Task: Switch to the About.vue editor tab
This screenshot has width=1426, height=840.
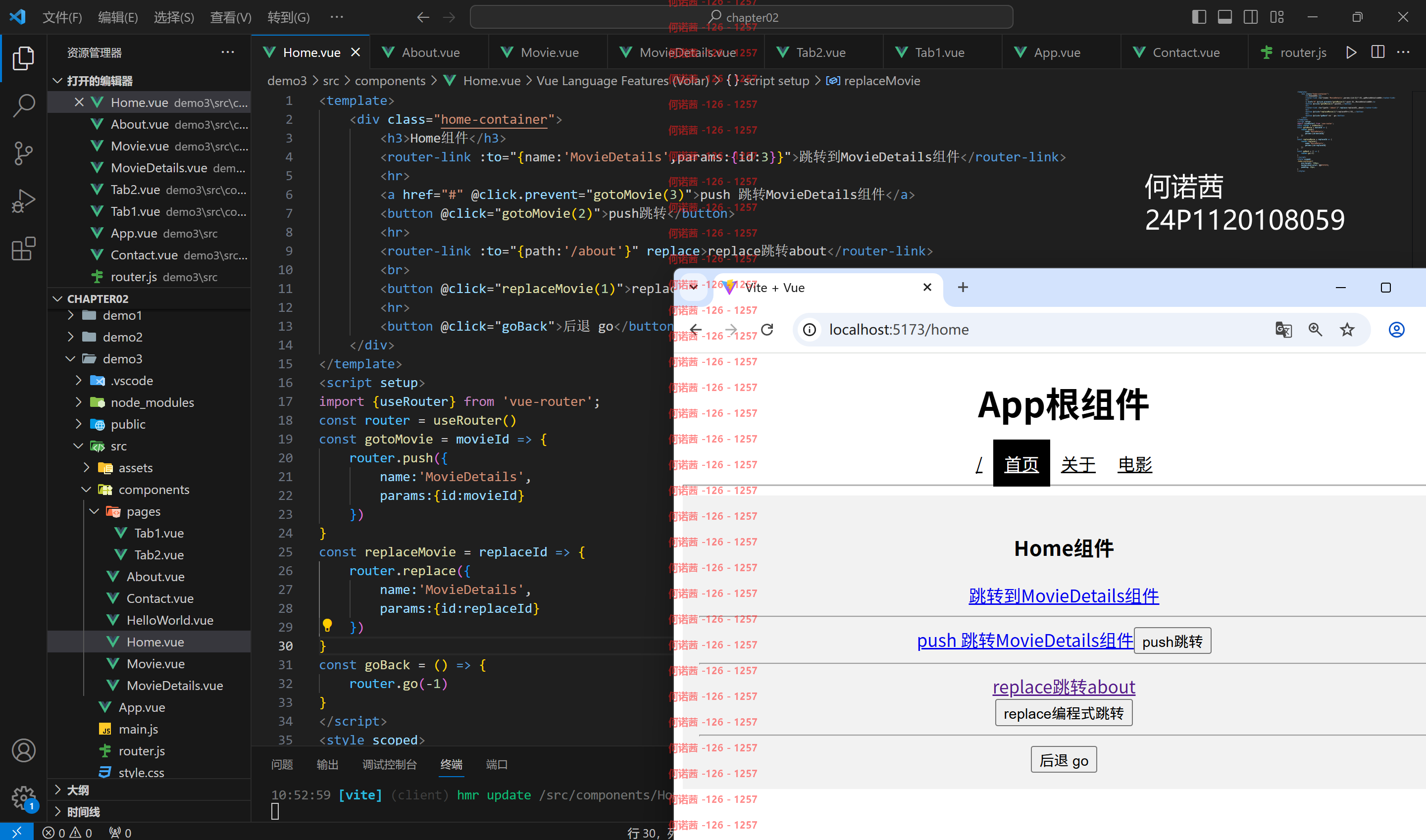Action: 429,52
